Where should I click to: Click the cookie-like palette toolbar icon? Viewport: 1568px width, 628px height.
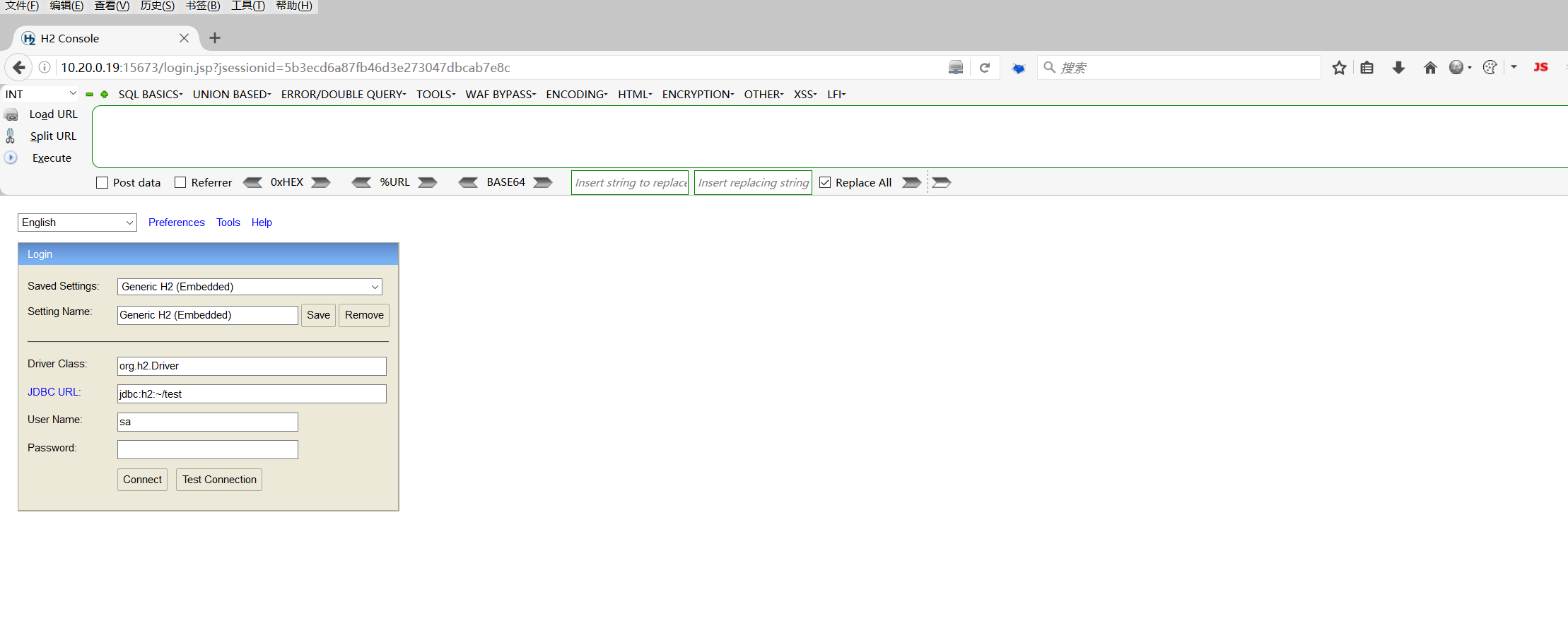pyautogui.click(x=1490, y=67)
